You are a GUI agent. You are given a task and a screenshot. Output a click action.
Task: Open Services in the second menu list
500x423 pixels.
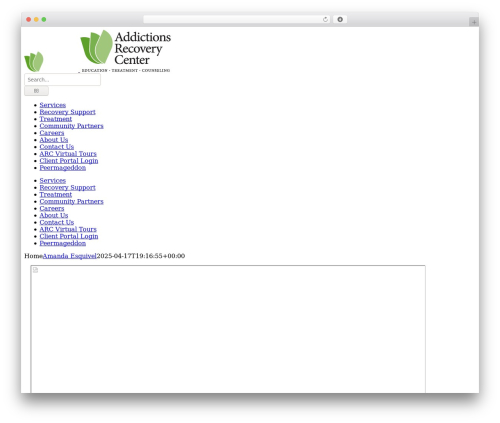point(53,181)
